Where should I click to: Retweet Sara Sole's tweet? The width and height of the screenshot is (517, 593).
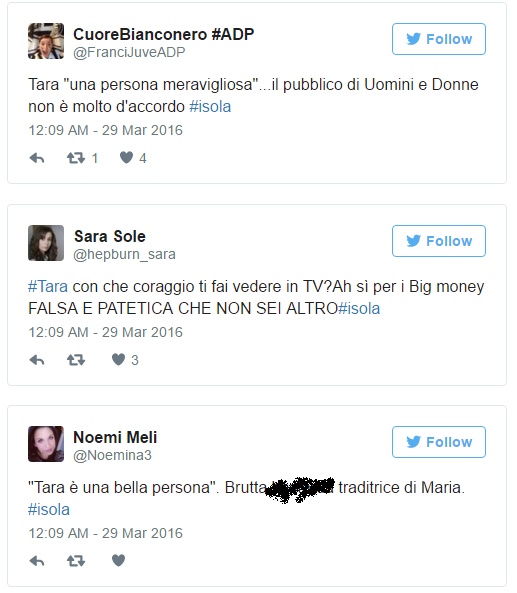pyautogui.click(x=76, y=360)
